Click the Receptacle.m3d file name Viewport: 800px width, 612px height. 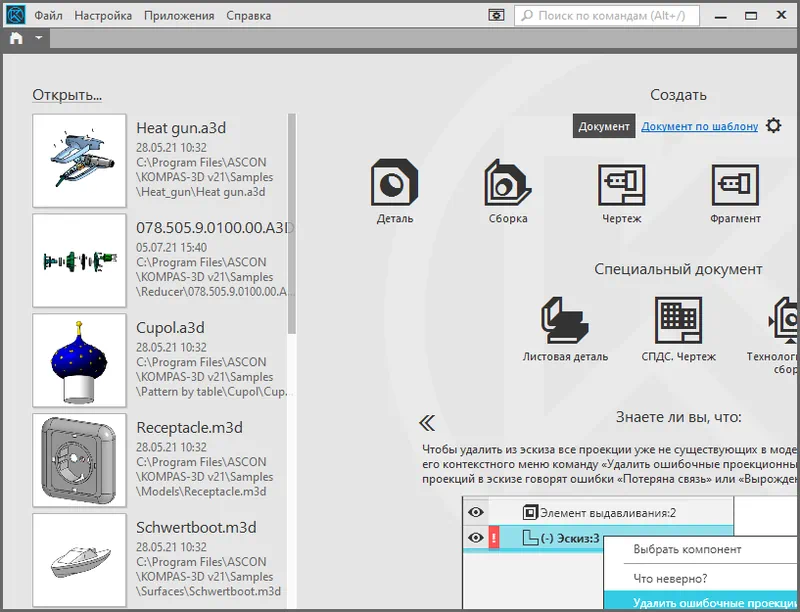click(189, 427)
